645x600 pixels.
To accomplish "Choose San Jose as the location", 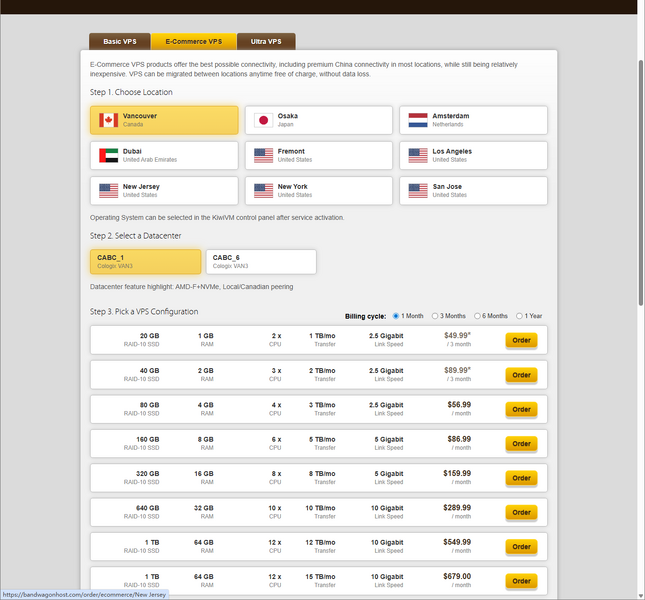I will point(473,191).
